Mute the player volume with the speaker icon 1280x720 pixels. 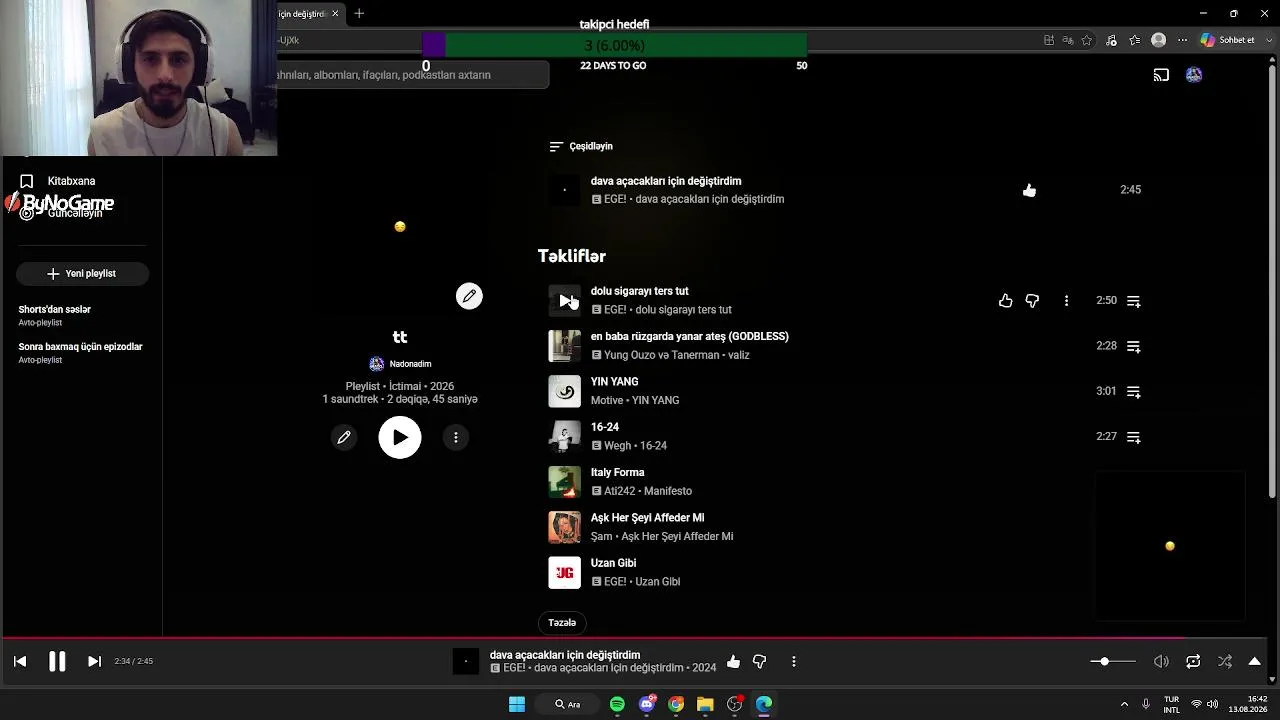click(1161, 661)
